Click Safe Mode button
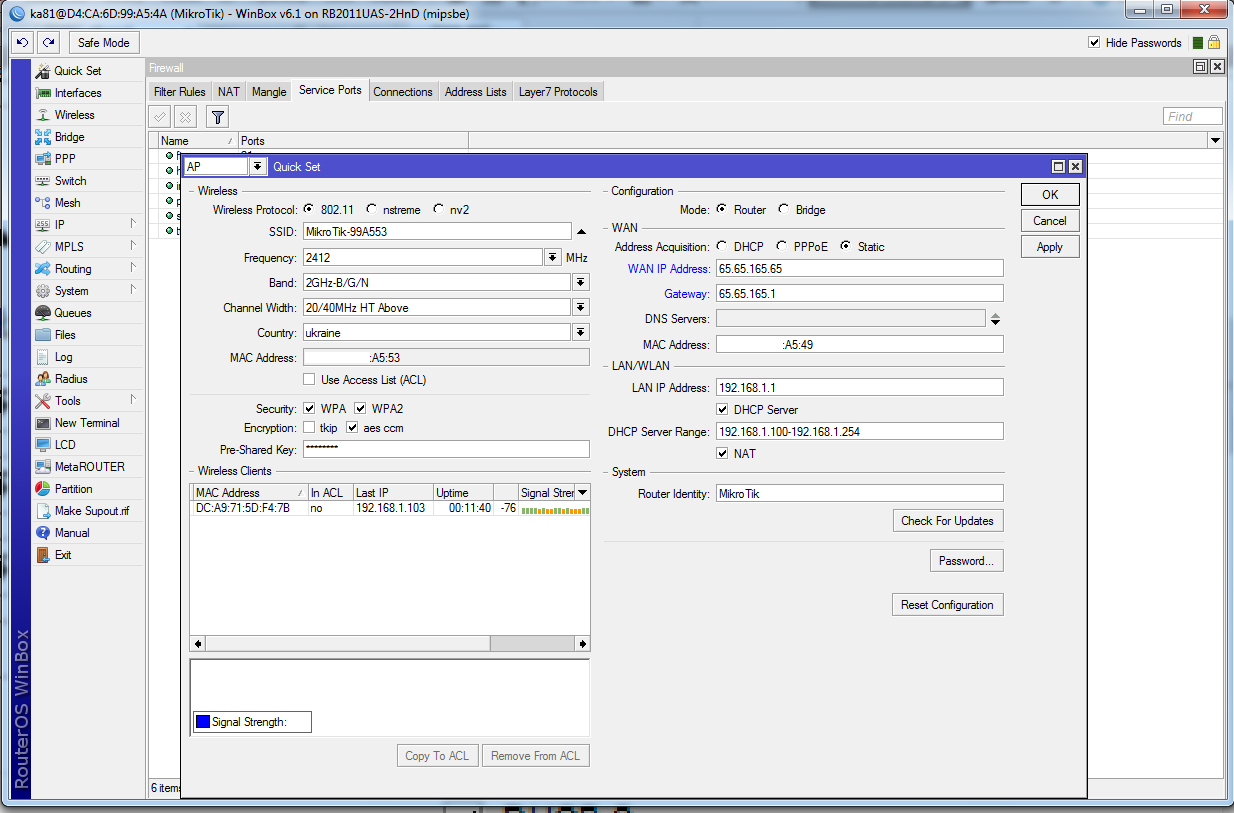 104,43
